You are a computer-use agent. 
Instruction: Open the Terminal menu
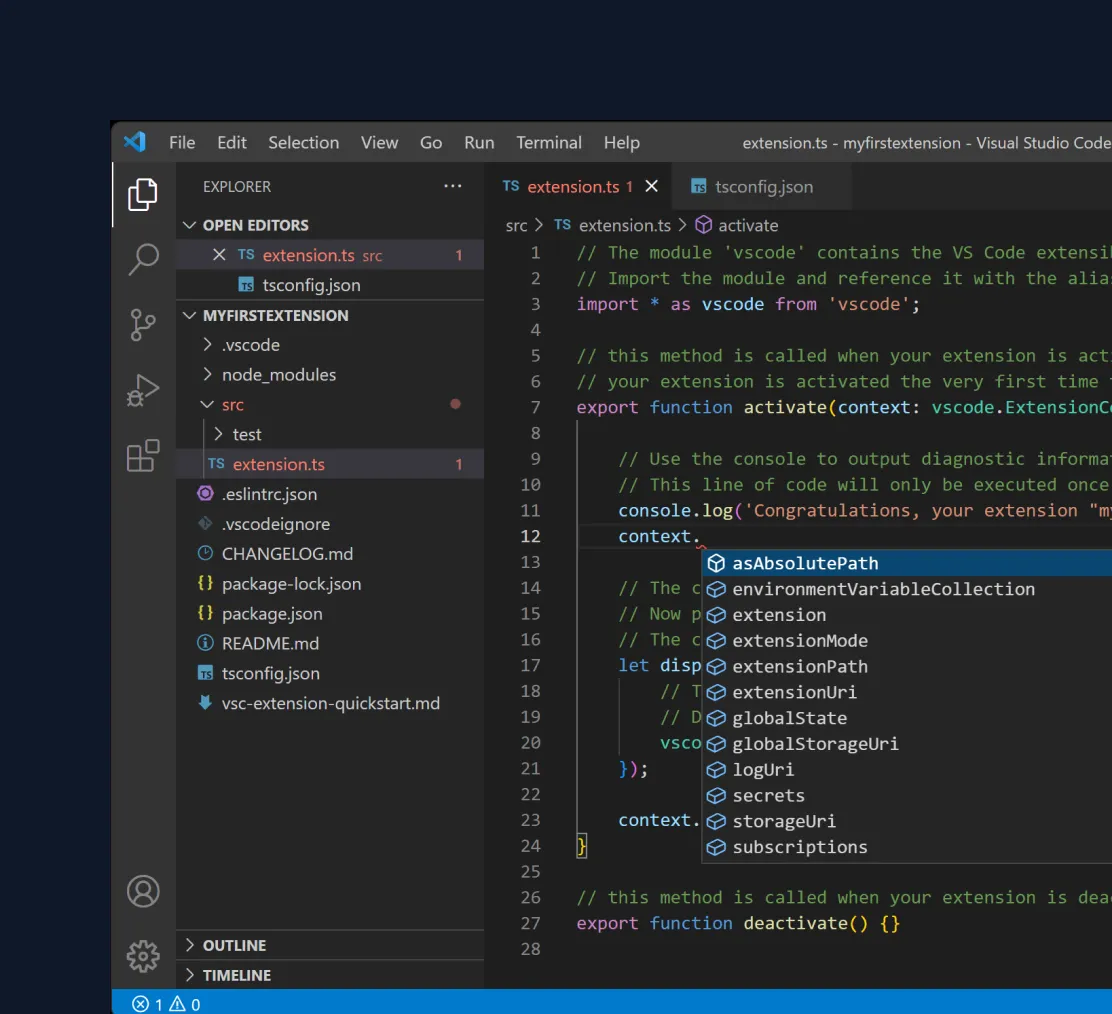[x=549, y=143]
